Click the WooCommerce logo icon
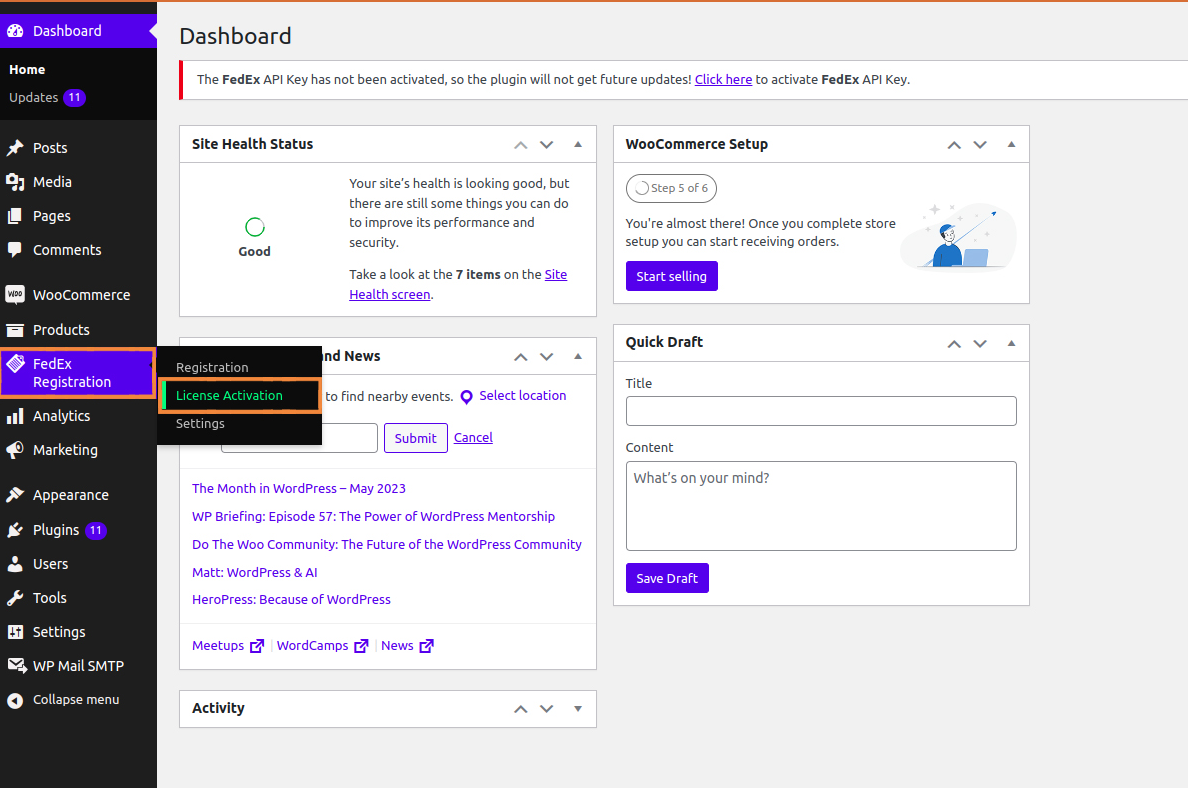1188x788 pixels. 15,295
